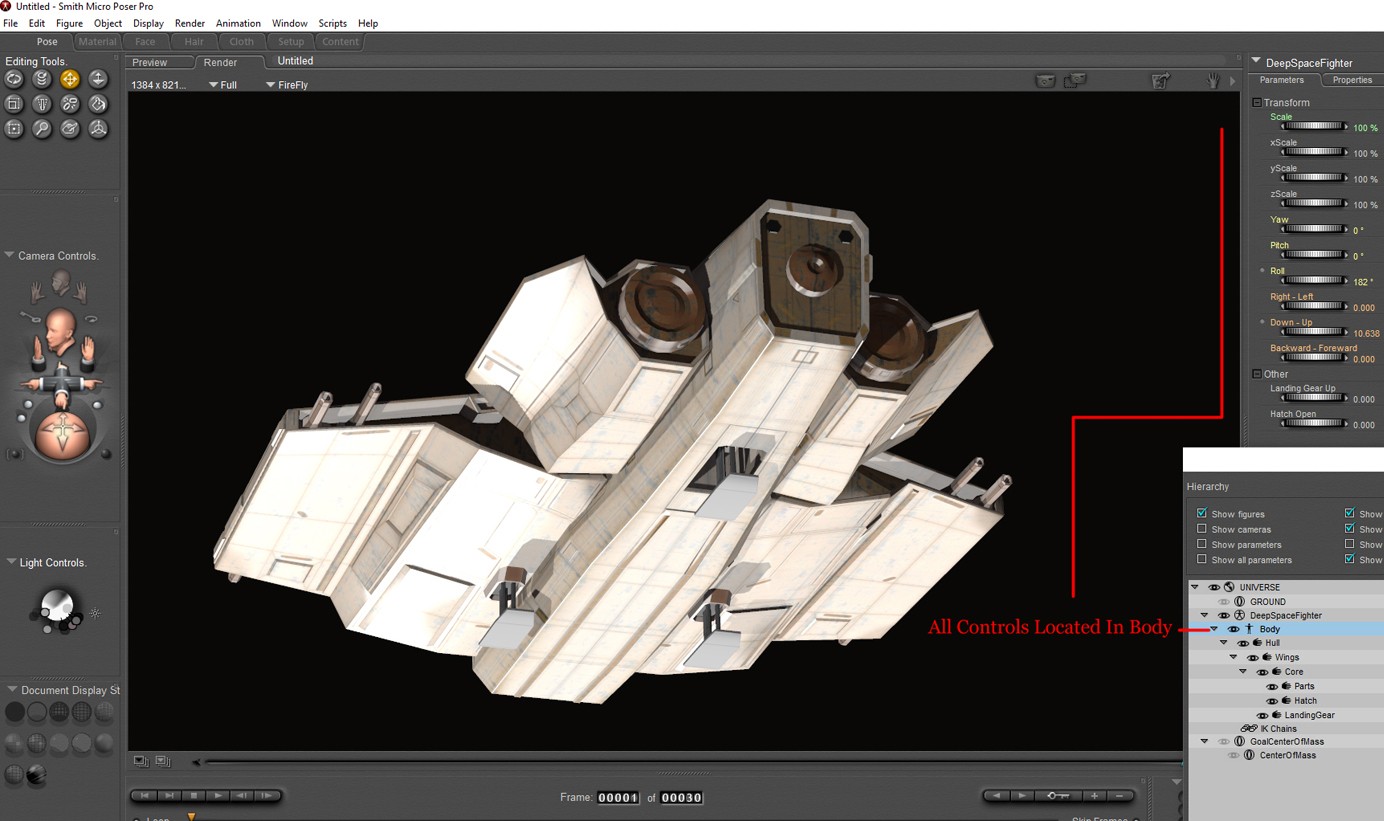Image resolution: width=1384 pixels, height=821 pixels.
Task: Click the first document display style sphere
Action: [x=14, y=712]
